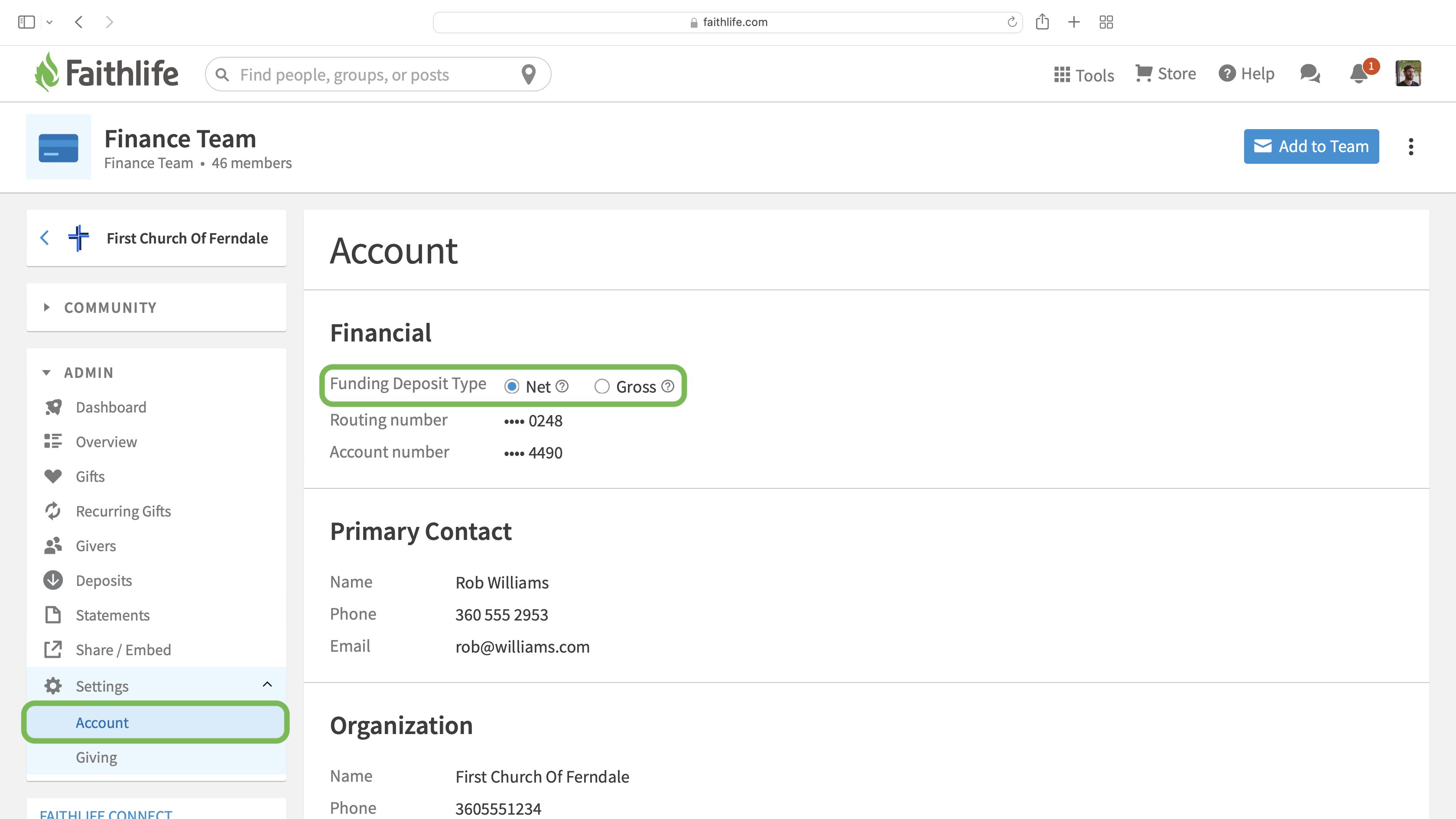Image resolution: width=1456 pixels, height=819 pixels.
Task: Open the Tools grid menu
Action: coord(1084,75)
